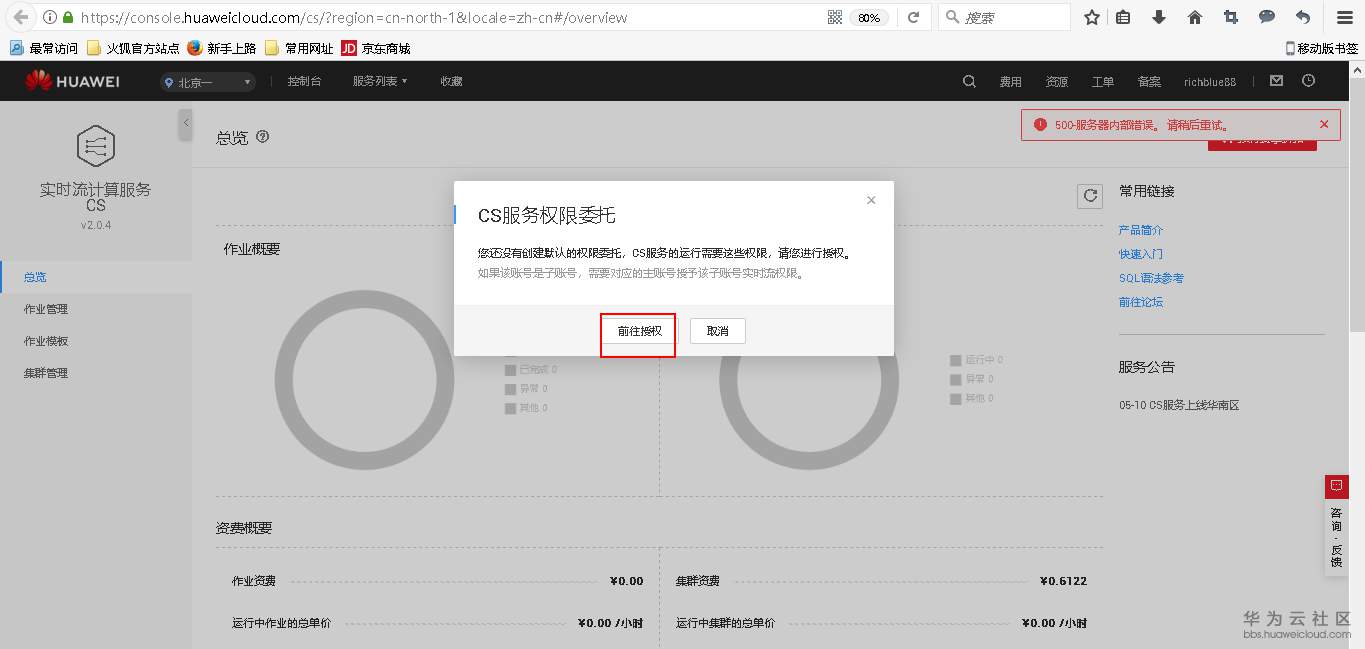Click the Huawei logo
Image resolution: width=1365 pixels, height=649 pixels.
point(71,81)
